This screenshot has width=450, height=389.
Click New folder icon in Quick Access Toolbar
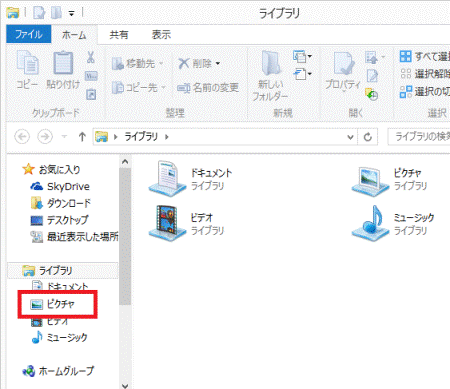(56, 13)
